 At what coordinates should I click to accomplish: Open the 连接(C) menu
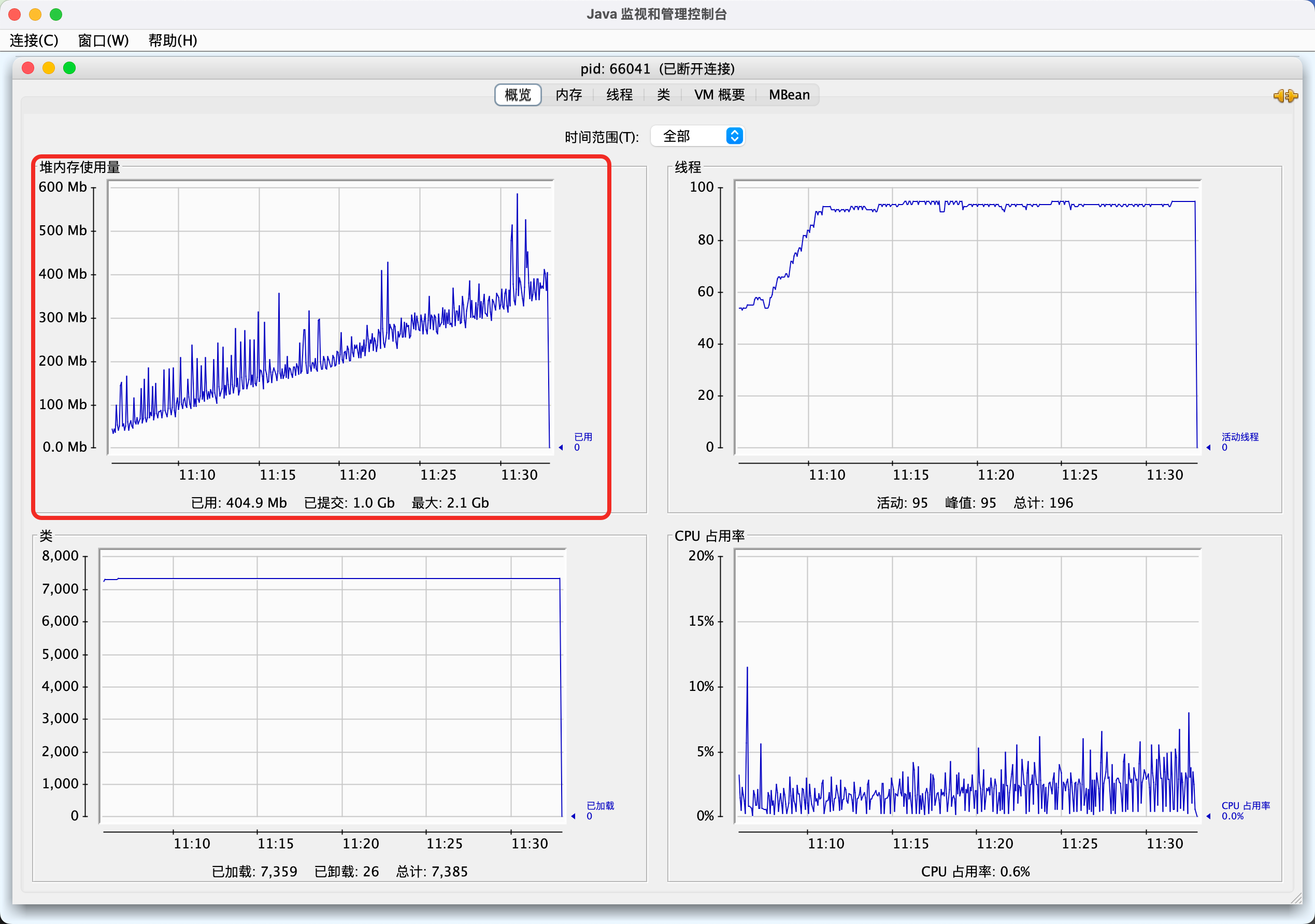pos(34,40)
